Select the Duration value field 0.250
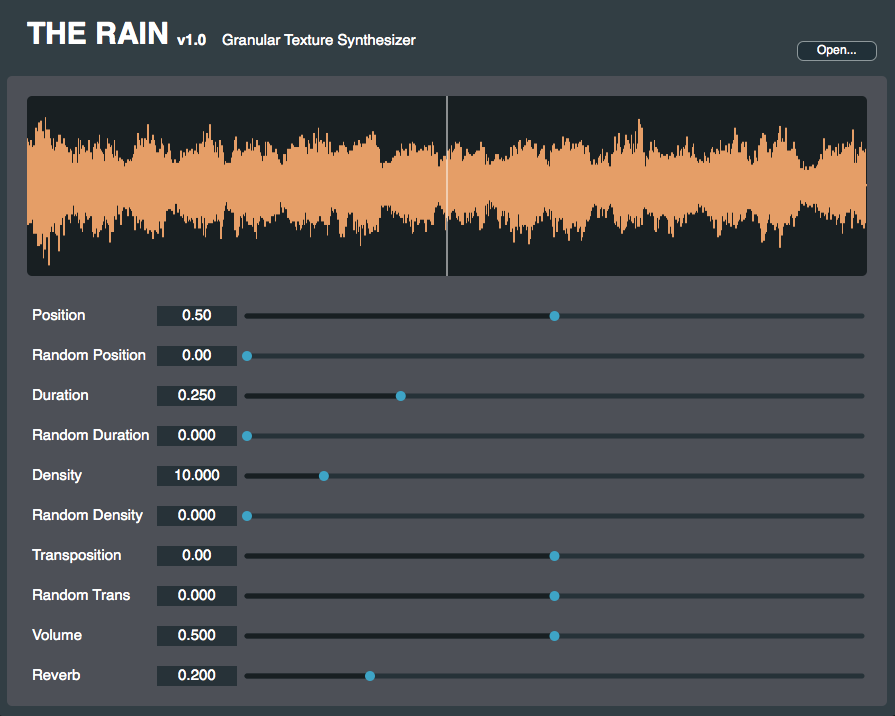This screenshot has width=895, height=716. (197, 396)
